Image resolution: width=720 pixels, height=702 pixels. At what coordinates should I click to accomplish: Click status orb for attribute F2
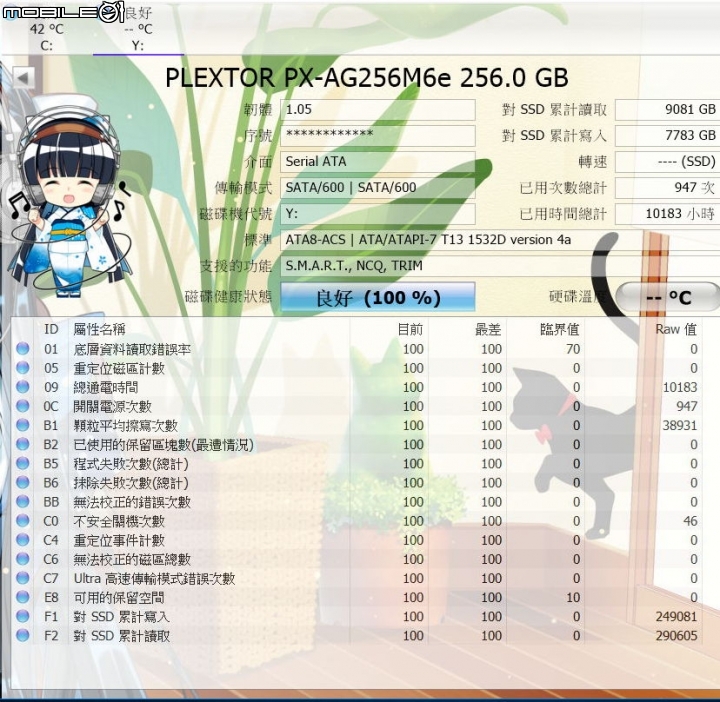(x=22, y=635)
